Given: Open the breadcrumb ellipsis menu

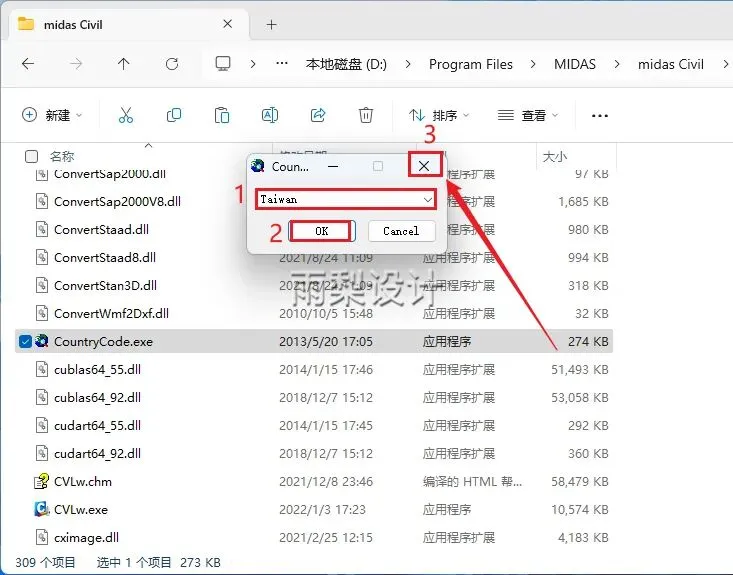Looking at the screenshot, I should point(282,63).
